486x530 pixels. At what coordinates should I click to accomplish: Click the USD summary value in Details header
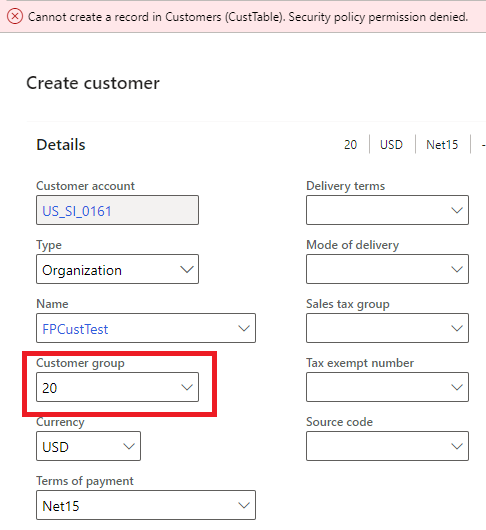(391, 145)
